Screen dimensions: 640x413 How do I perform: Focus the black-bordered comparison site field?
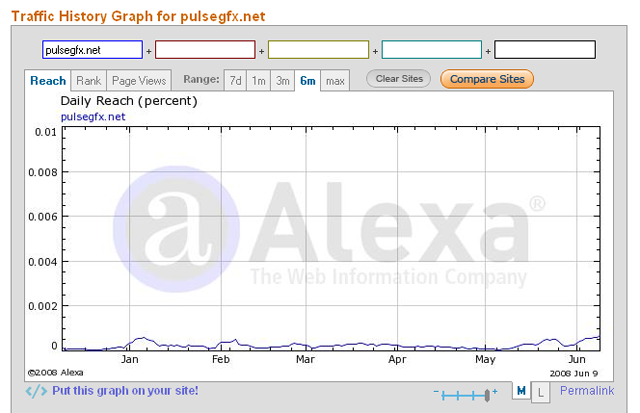(x=545, y=50)
